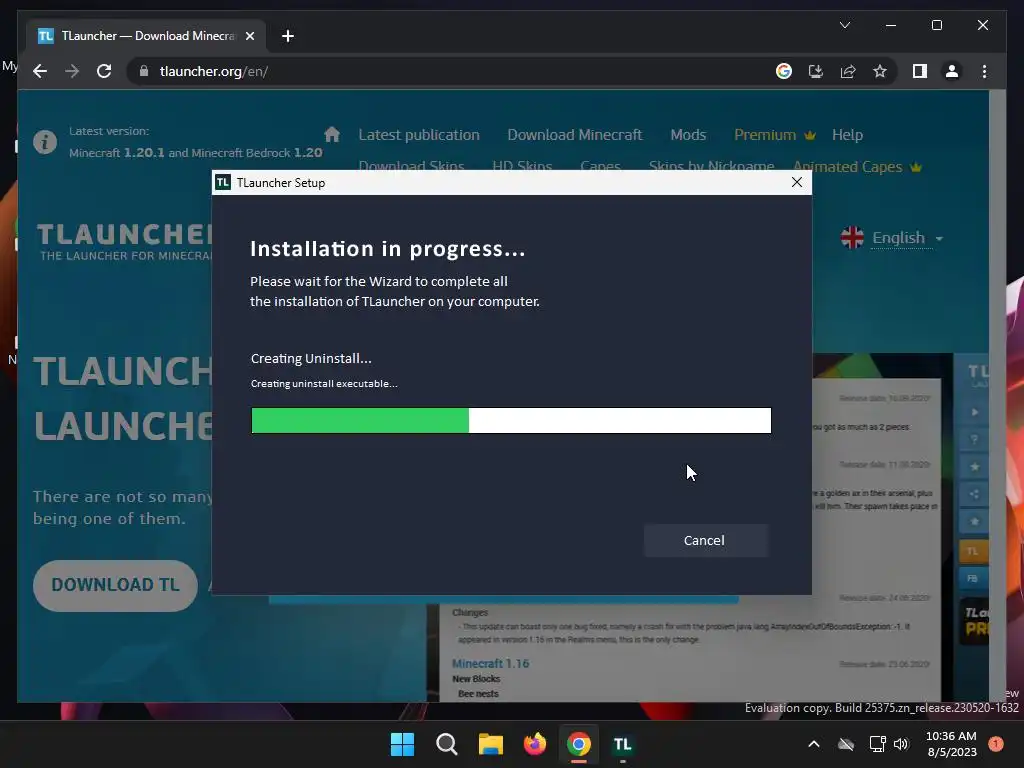The width and height of the screenshot is (1024, 768).
Task: Select the TLauncher — Download Minecraft tab
Action: pos(146,36)
